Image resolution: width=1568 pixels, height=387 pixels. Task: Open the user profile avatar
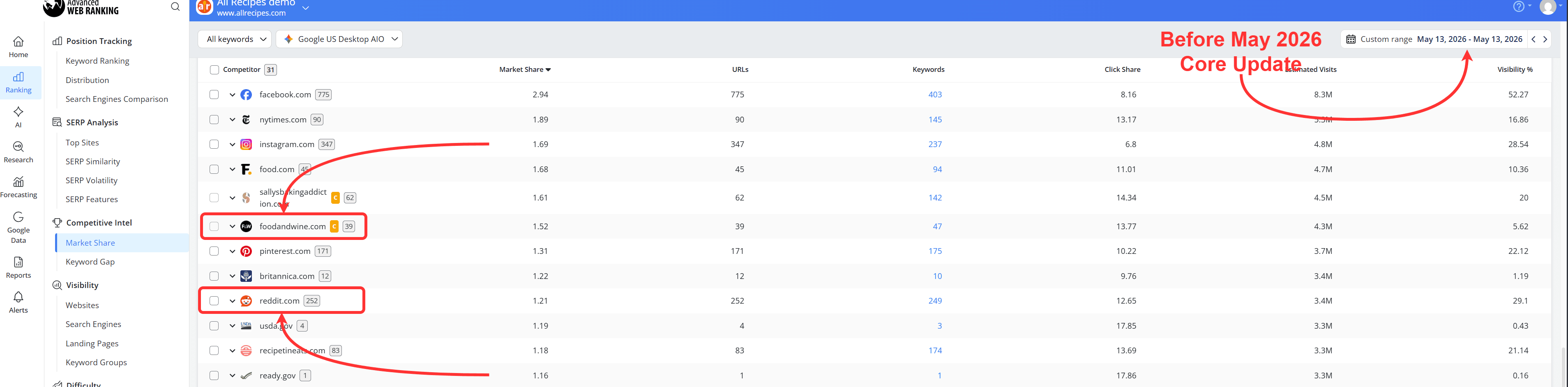click(x=1548, y=7)
